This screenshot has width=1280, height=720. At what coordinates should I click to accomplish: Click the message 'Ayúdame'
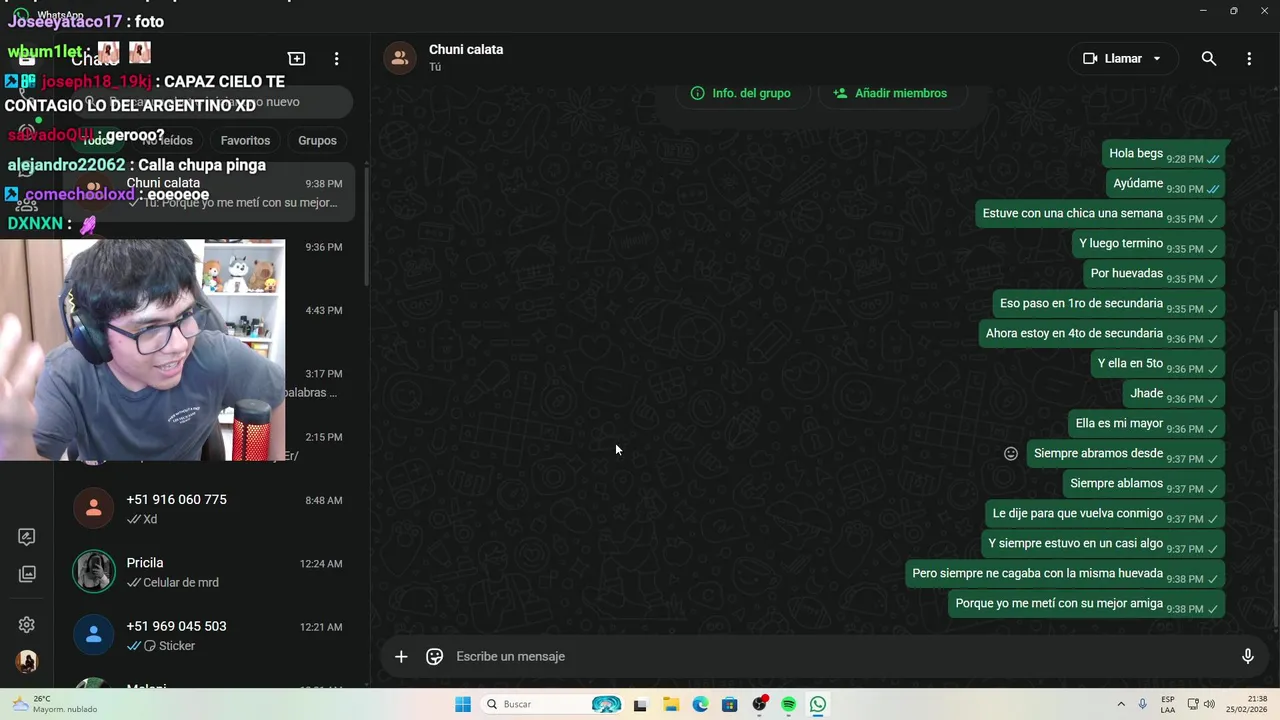pos(1166,184)
